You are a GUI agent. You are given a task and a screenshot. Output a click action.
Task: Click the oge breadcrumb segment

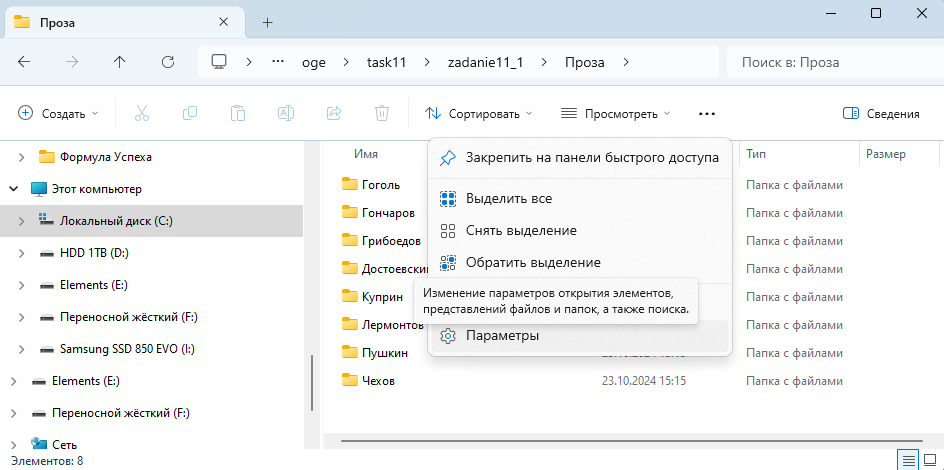coord(314,62)
